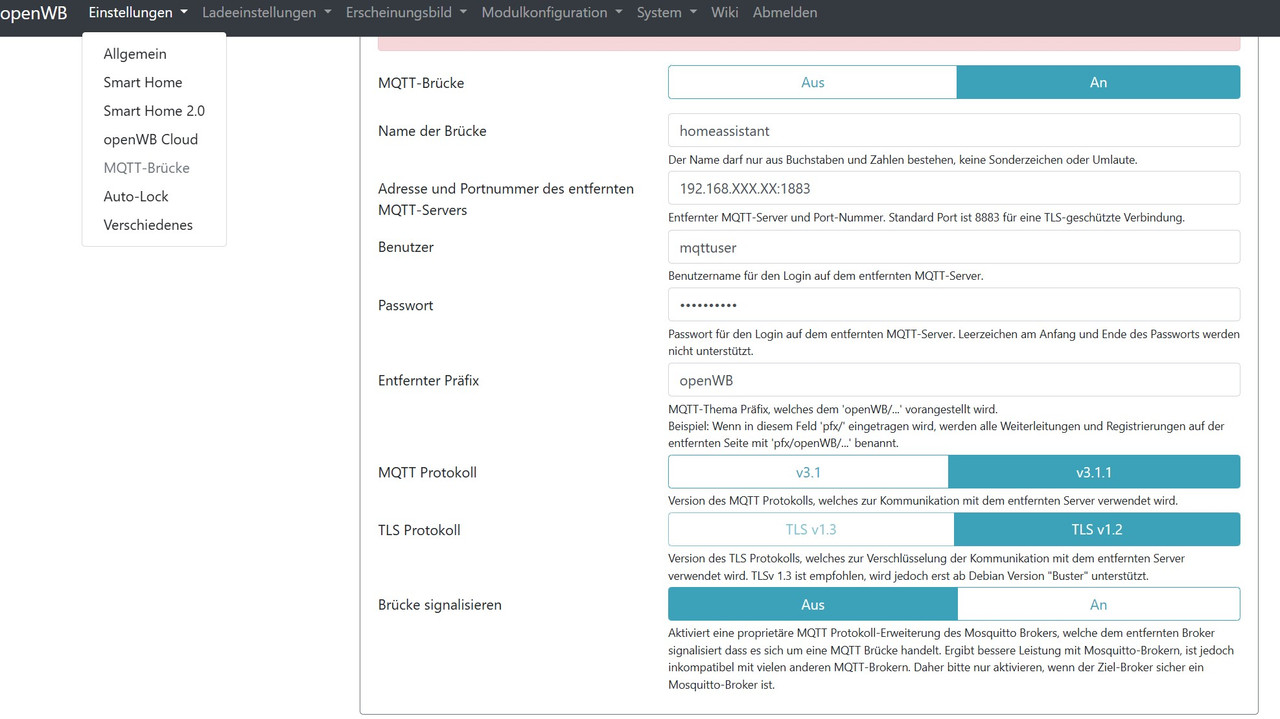Screen dimensions: 1280x719
Task: Open the Einstellungen dropdown menu
Action: [x=138, y=13]
